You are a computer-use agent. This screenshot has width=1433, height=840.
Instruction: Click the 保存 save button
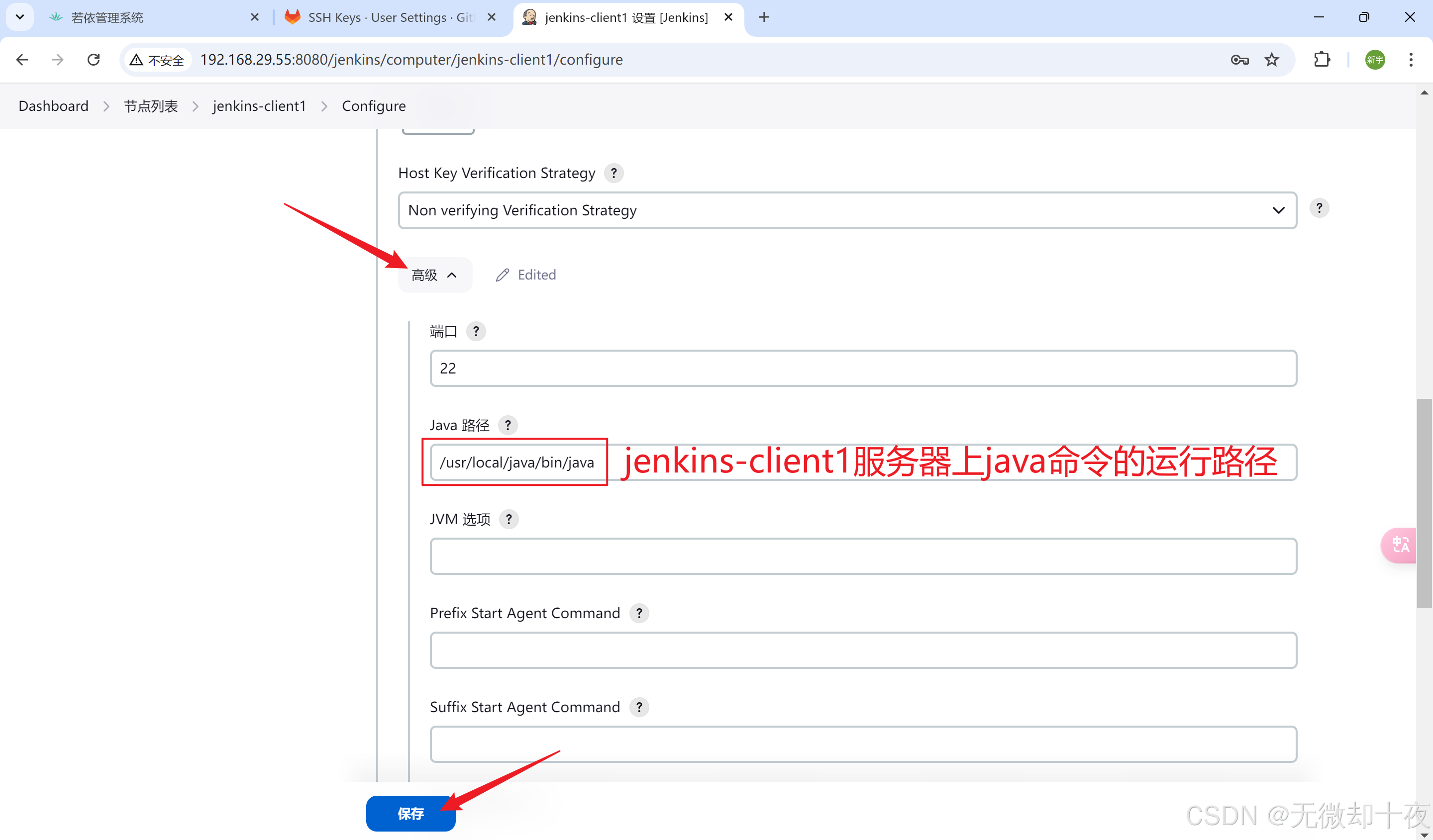point(410,813)
